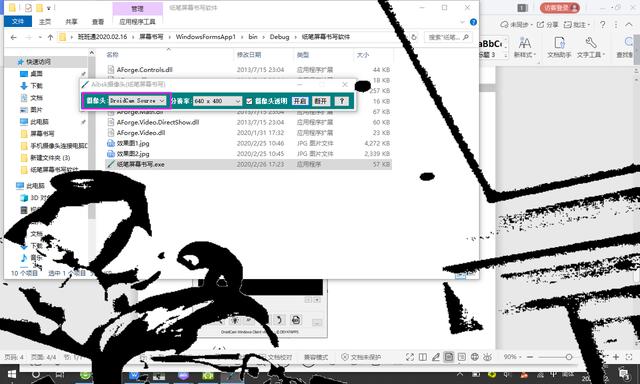Click the WPS help question mark
640x384 pixels.
[x=603, y=25]
